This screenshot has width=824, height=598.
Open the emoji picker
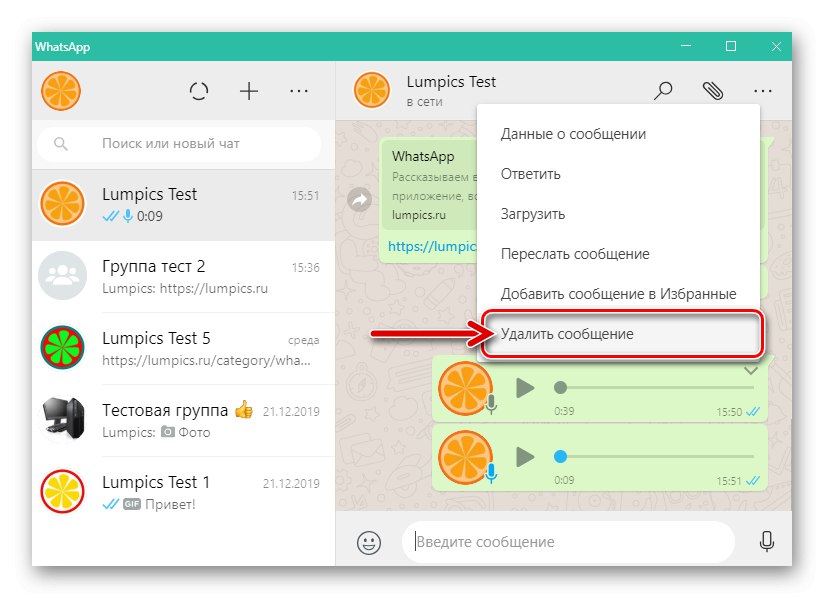tap(369, 541)
